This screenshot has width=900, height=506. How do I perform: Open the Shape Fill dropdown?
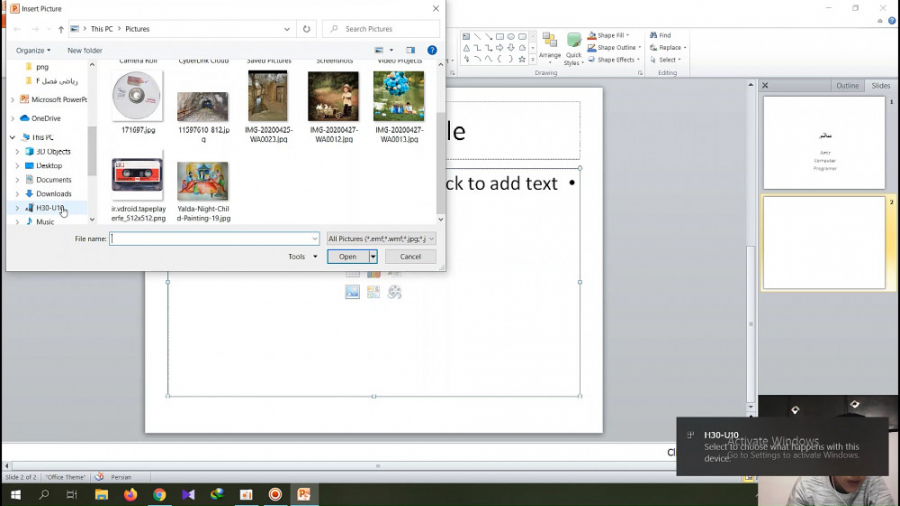610,35
